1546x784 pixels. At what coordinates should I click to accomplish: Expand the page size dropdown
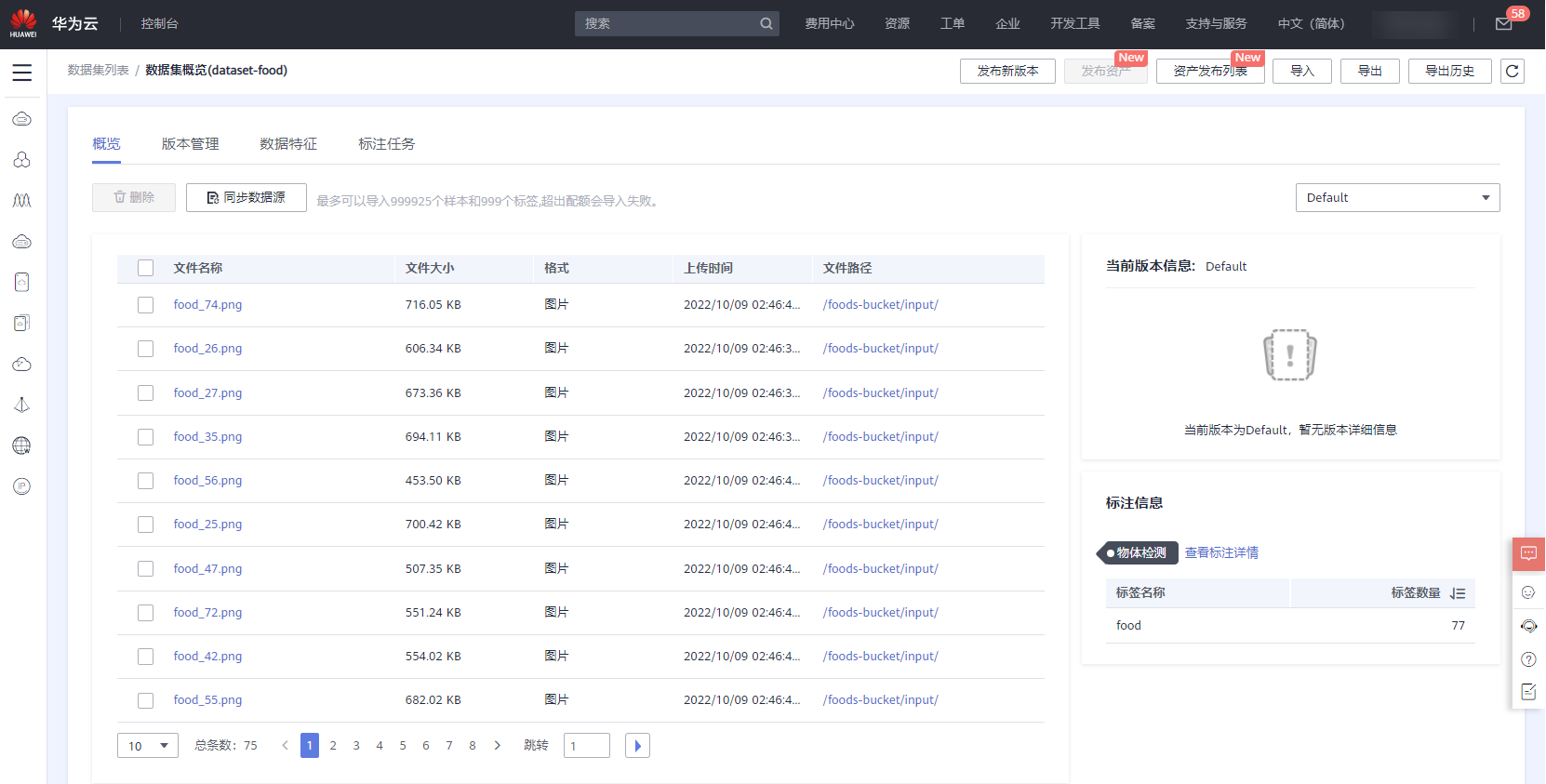[x=148, y=746]
